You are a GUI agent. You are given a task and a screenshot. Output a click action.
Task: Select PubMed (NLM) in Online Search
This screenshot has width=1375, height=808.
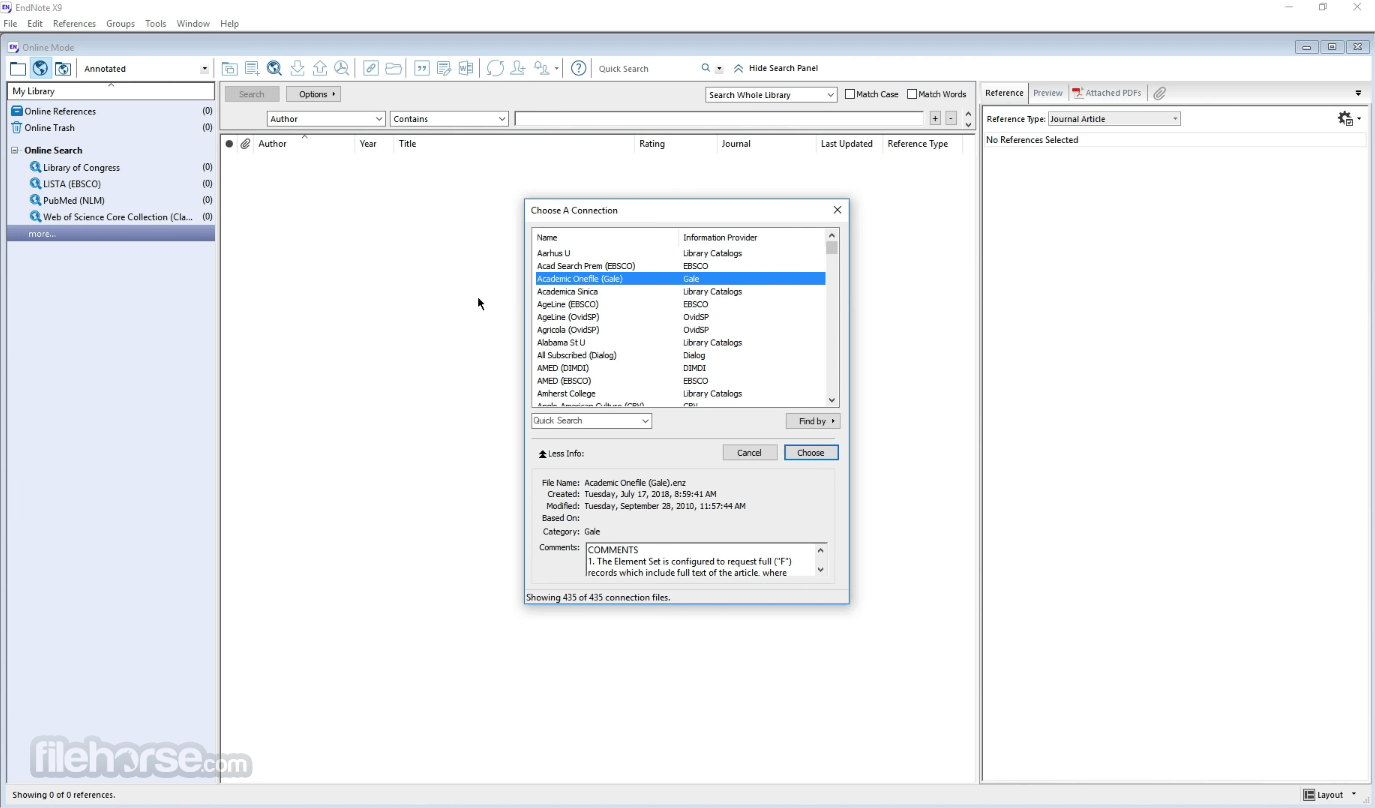[x=74, y=201]
